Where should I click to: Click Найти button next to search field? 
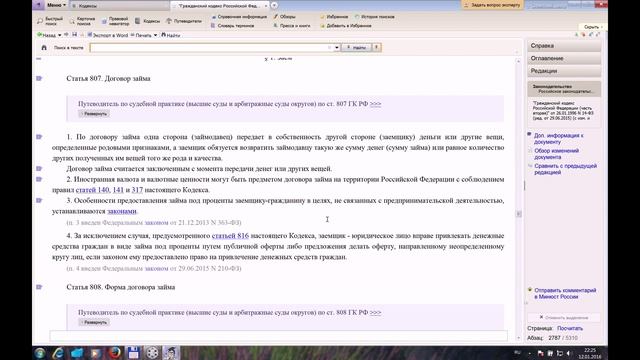[x=356, y=48]
